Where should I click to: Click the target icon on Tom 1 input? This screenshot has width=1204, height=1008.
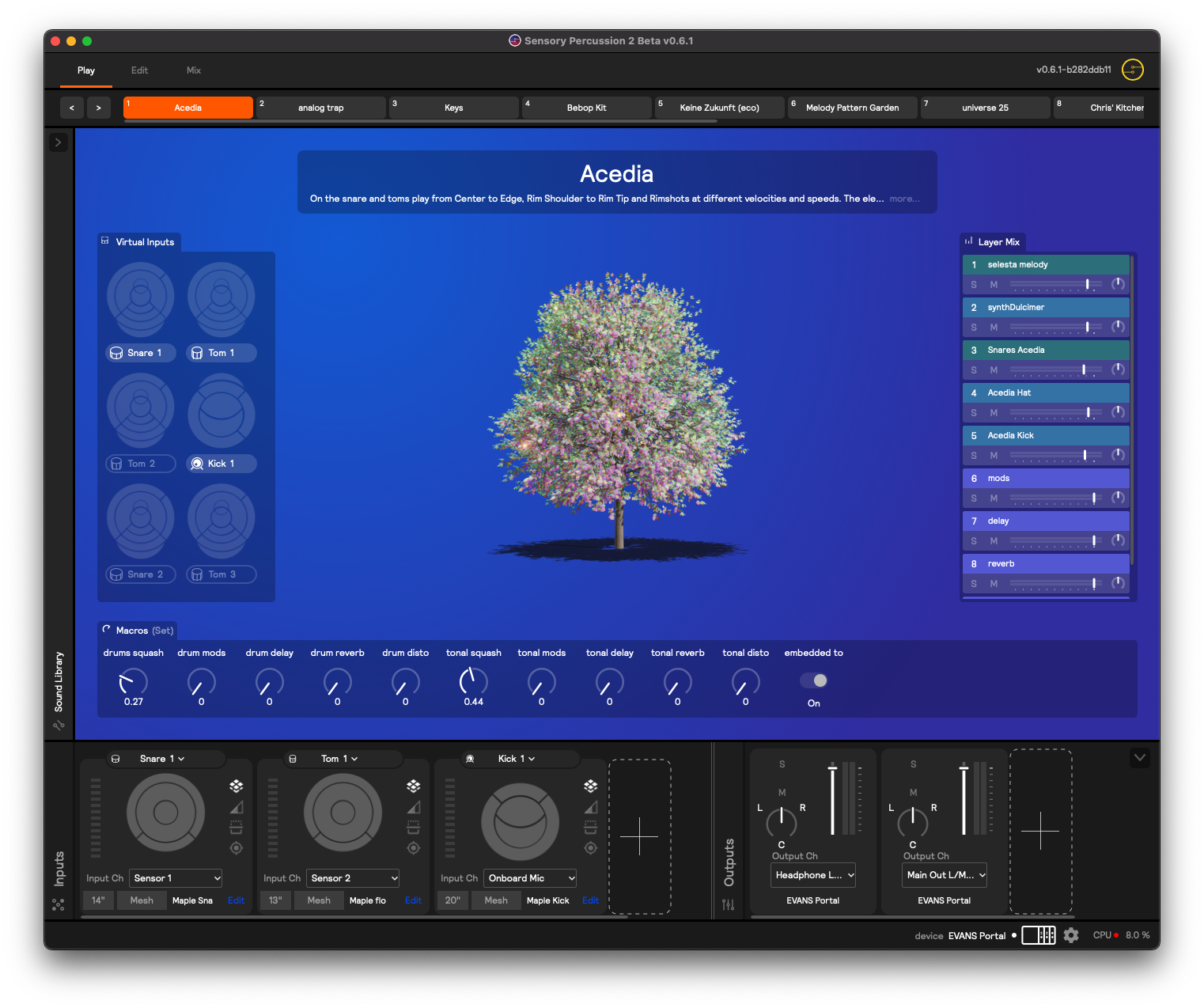[413, 848]
